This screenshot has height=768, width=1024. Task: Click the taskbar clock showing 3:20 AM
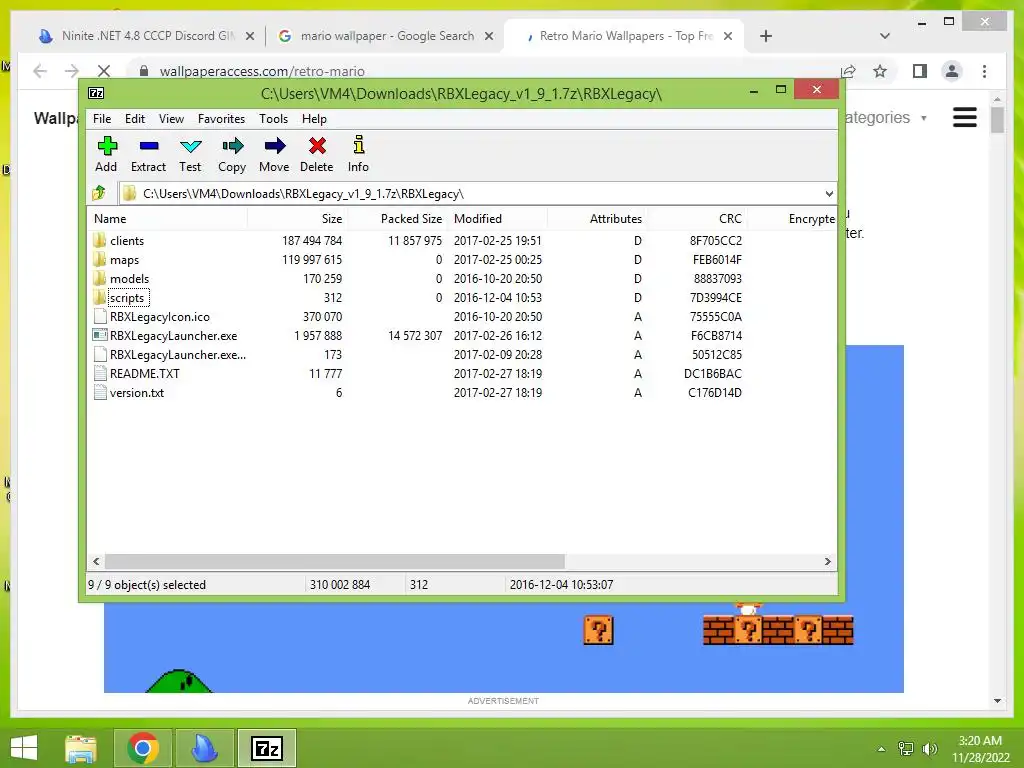[x=980, y=749]
